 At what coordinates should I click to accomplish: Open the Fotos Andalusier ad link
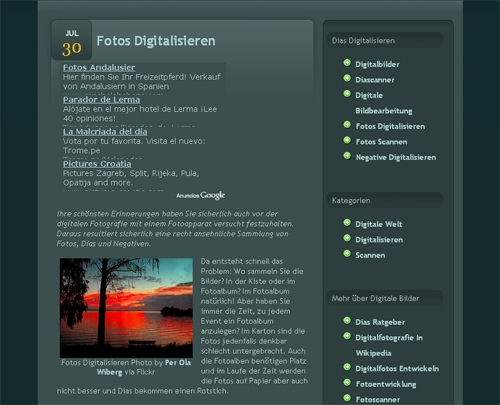(99, 68)
